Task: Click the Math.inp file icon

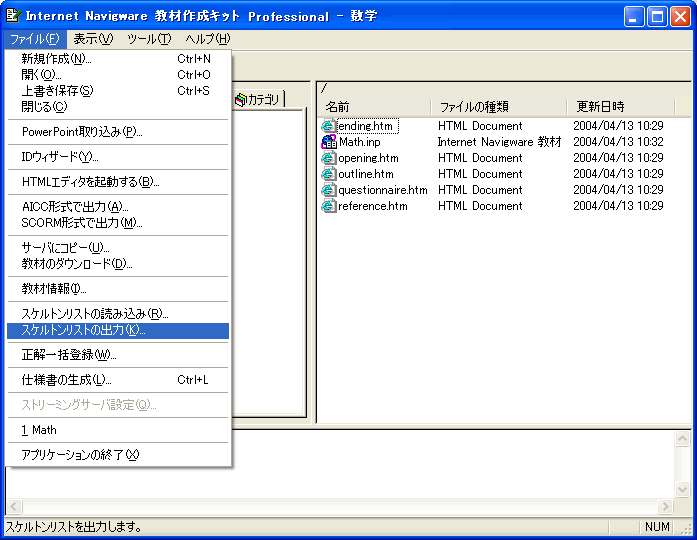Action: pyautogui.click(x=328, y=142)
